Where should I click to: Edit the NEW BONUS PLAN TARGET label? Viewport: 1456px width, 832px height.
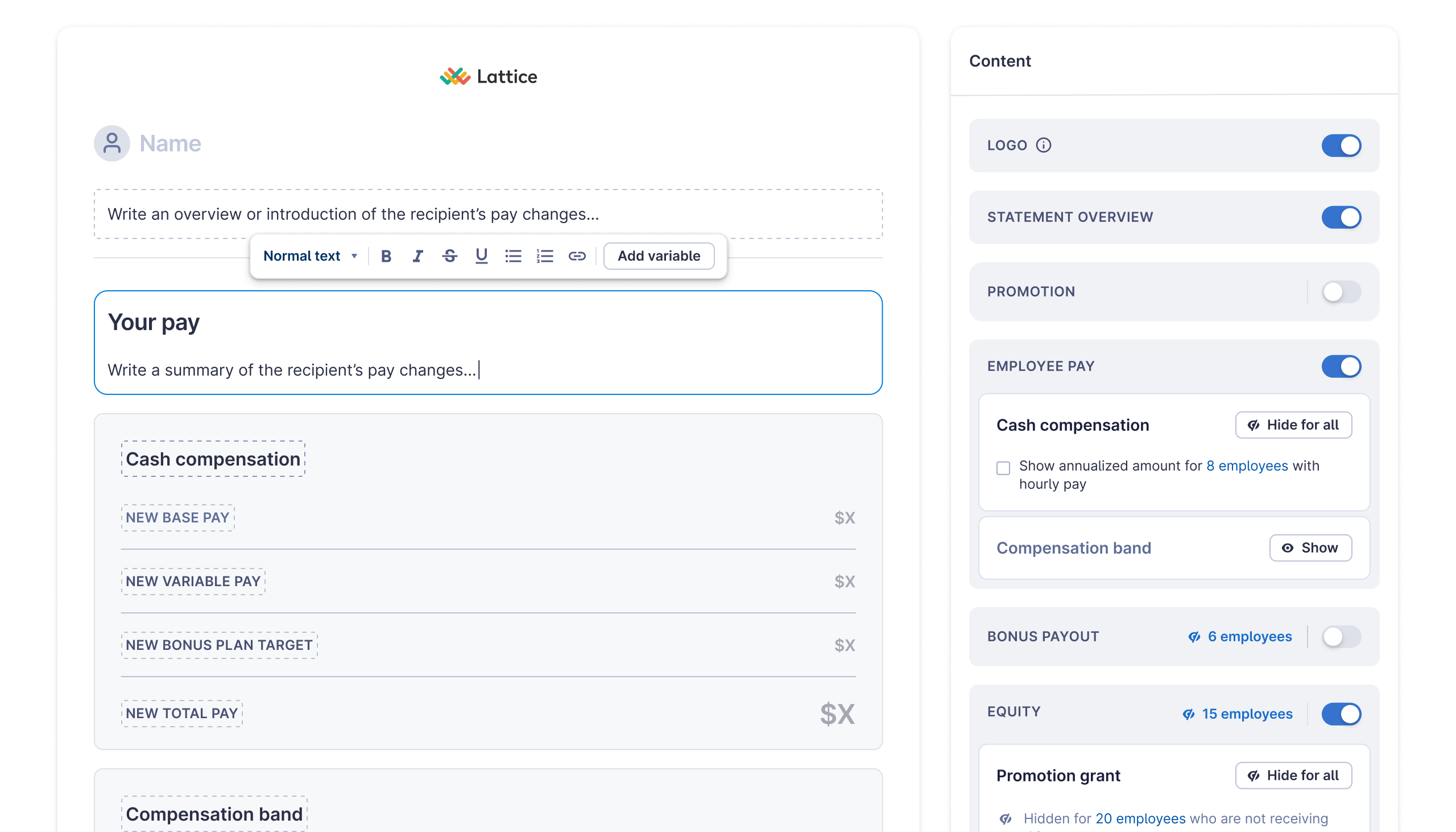pos(220,645)
